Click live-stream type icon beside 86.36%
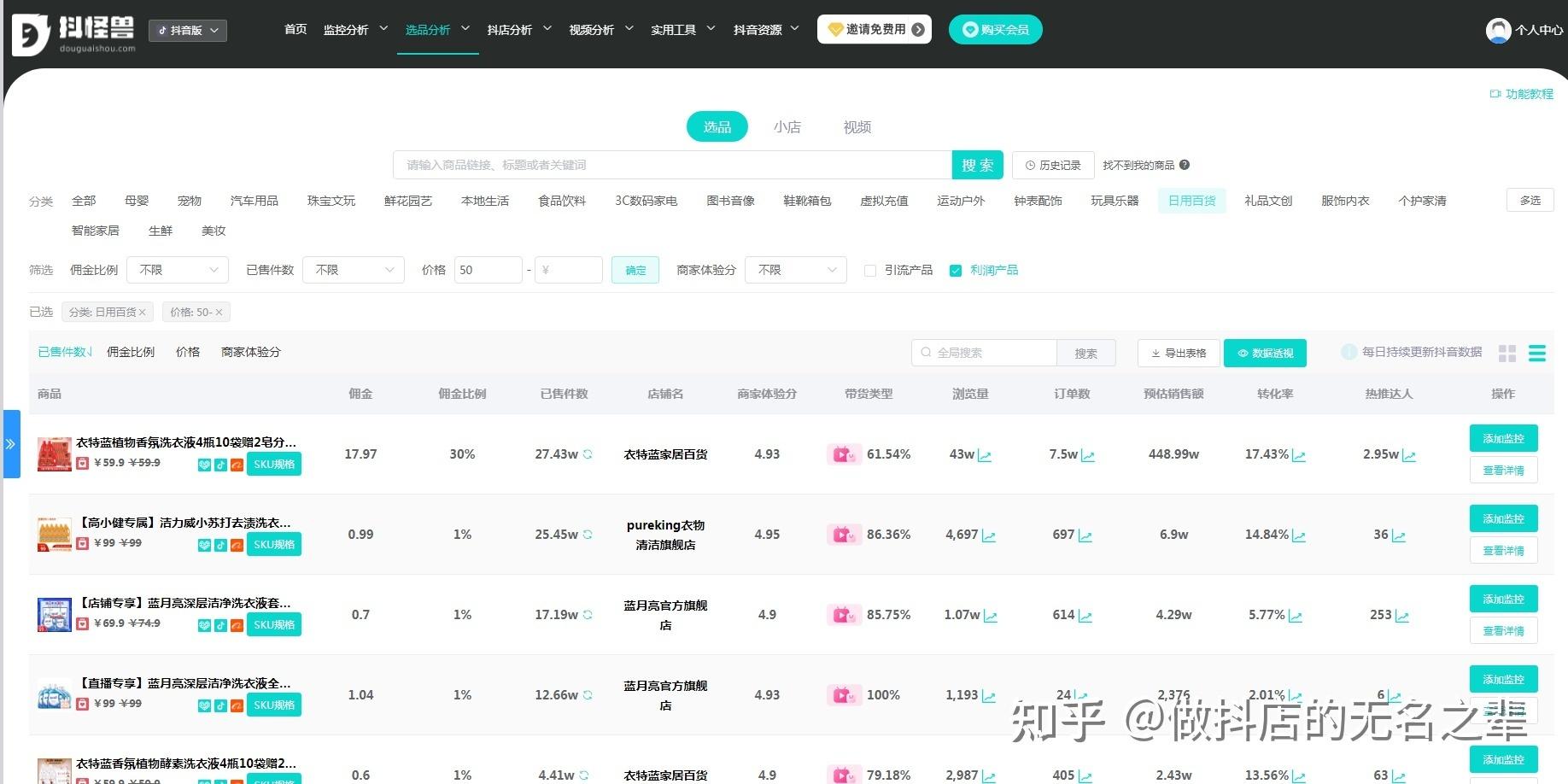1568x784 pixels. click(844, 535)
